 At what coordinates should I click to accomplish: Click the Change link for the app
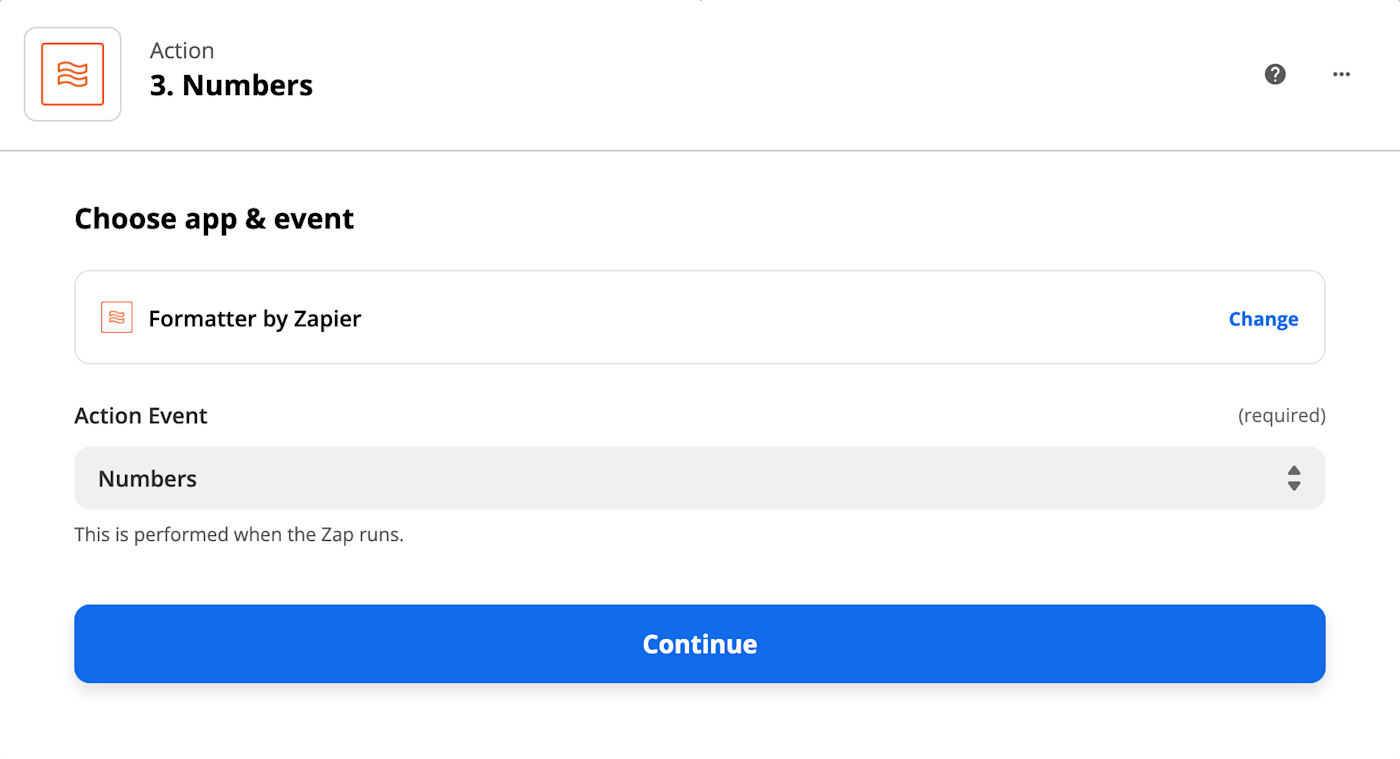click(1263, 319)
